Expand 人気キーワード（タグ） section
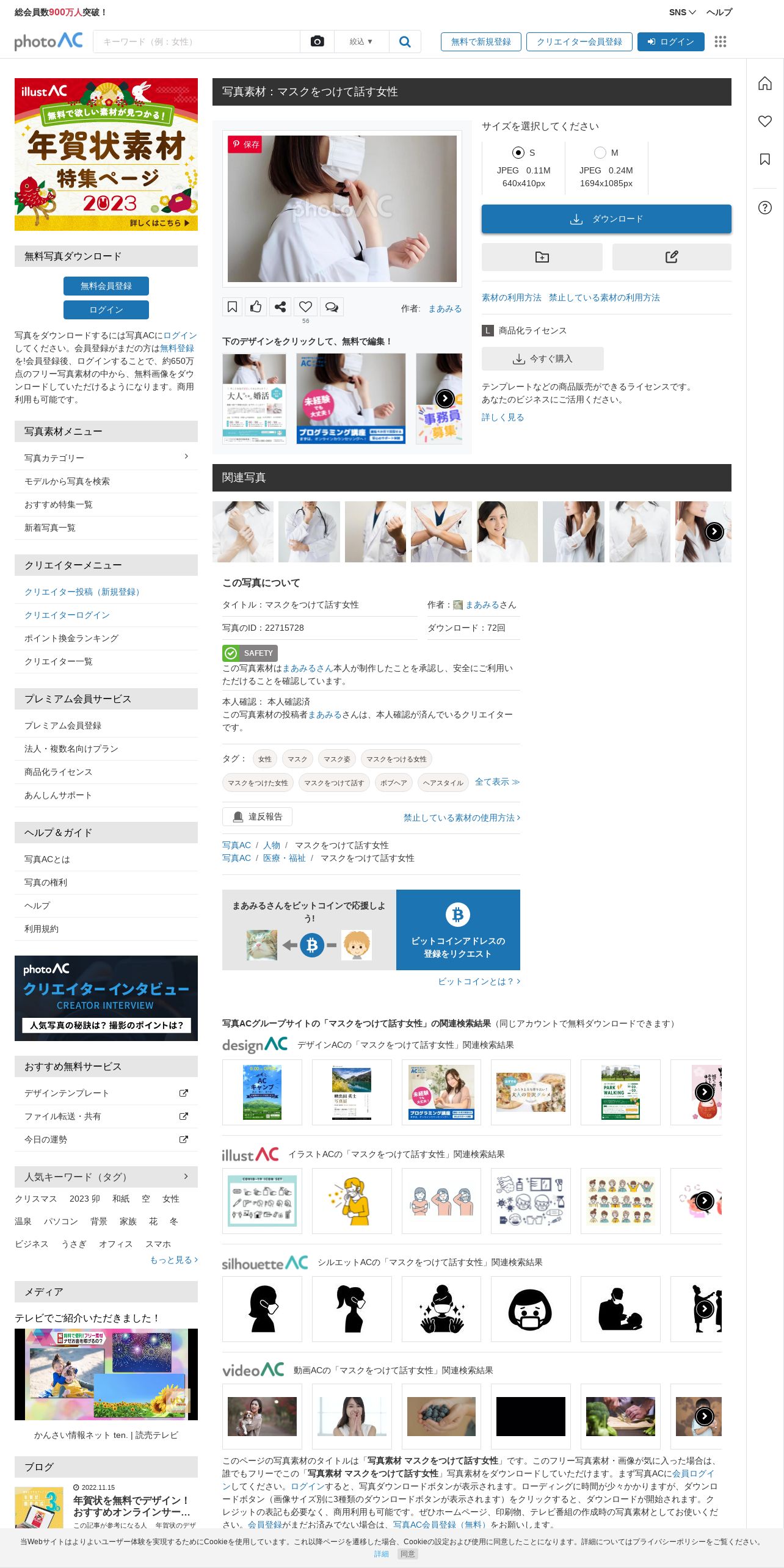 tap(106, 1177)
